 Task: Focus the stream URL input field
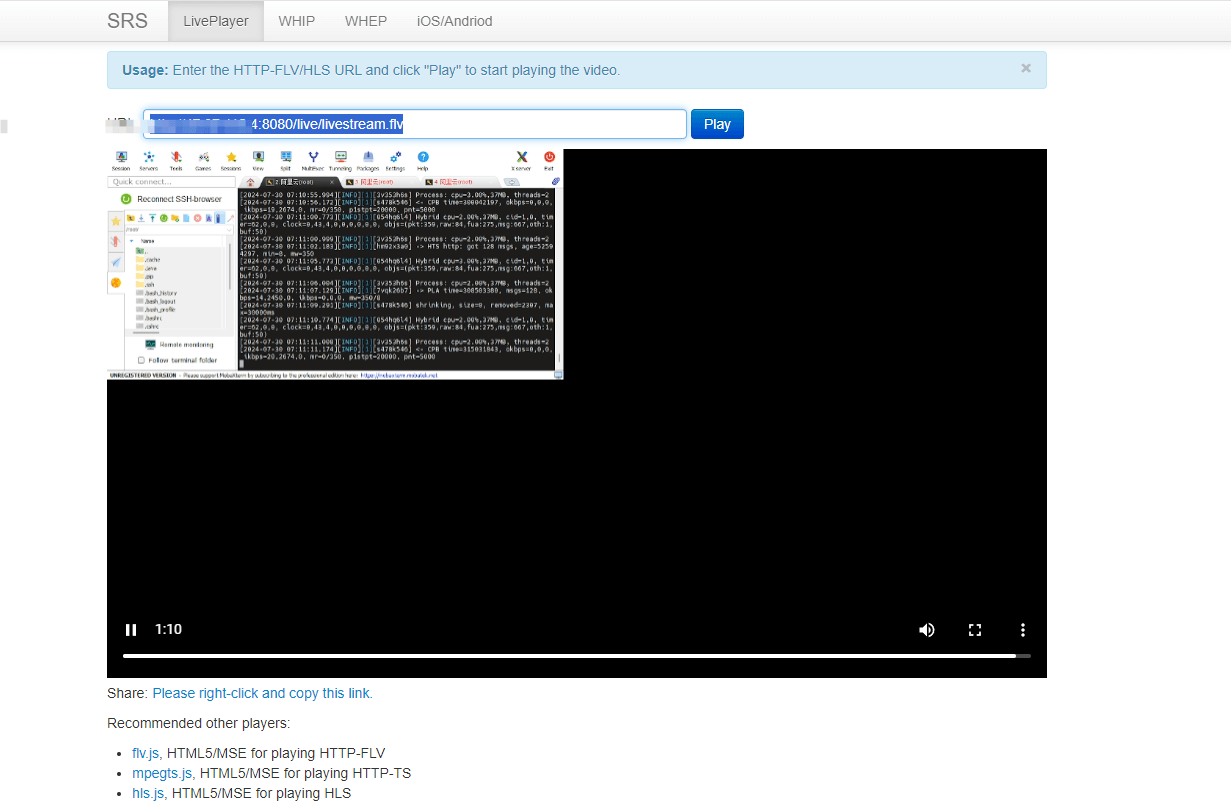414,124
